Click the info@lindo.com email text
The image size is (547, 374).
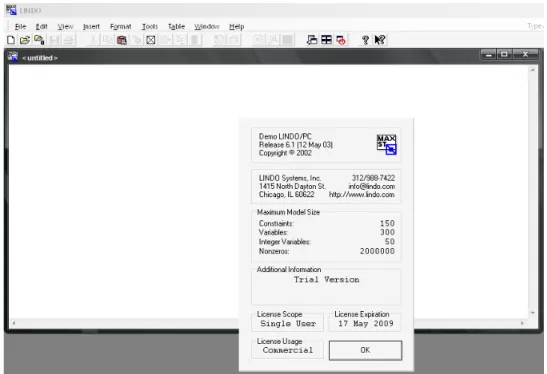click(372, 186)
